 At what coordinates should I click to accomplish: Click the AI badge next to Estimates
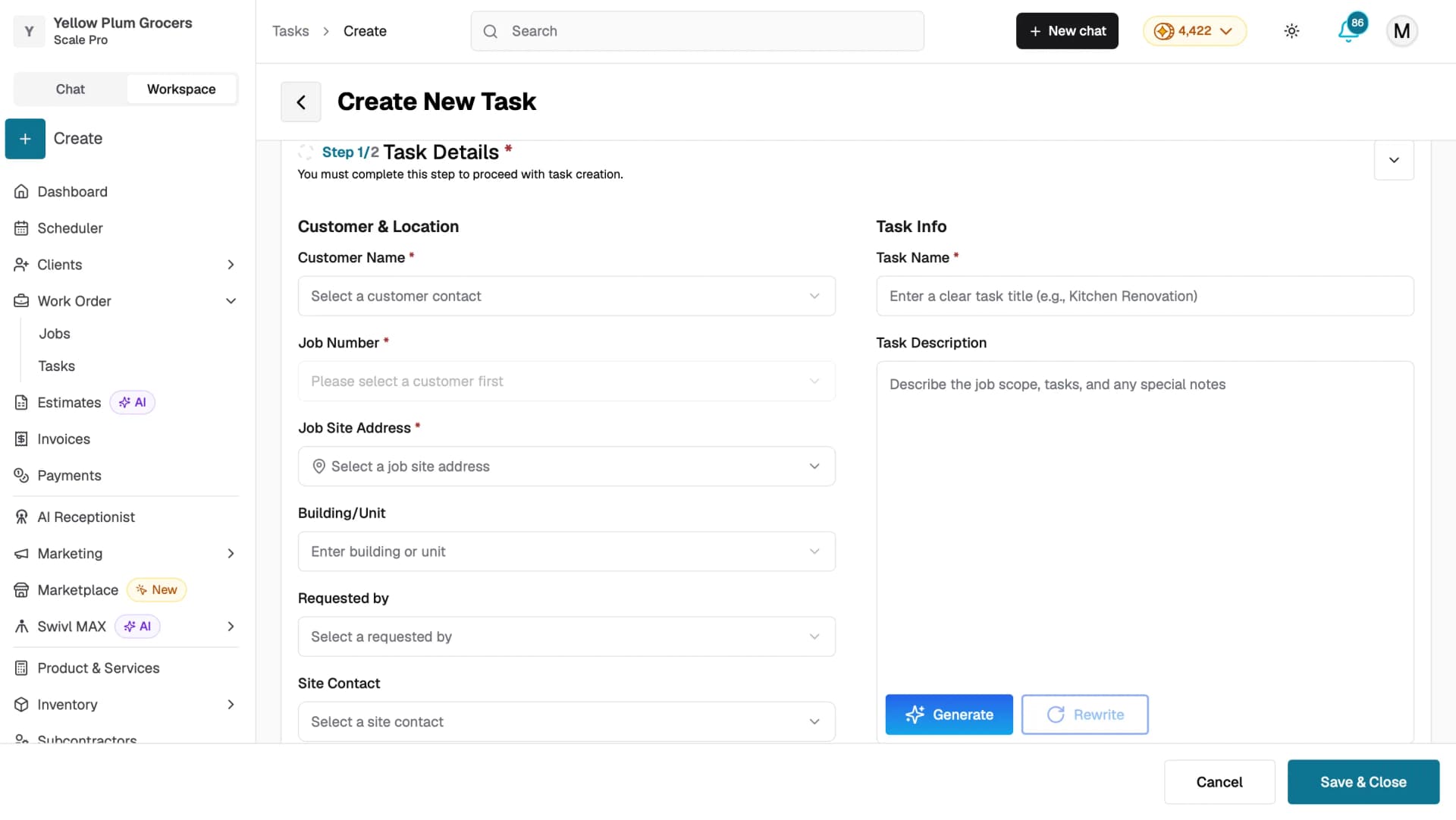coord(133,403)
